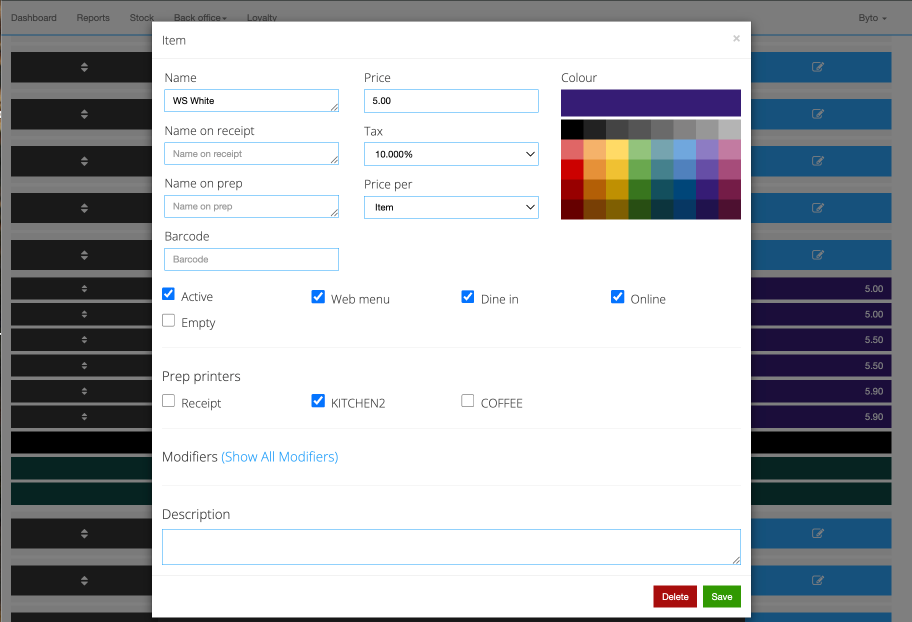Toggle the Web menu checkbox
Screen dimensions: 912x622
tap(318, 298)
